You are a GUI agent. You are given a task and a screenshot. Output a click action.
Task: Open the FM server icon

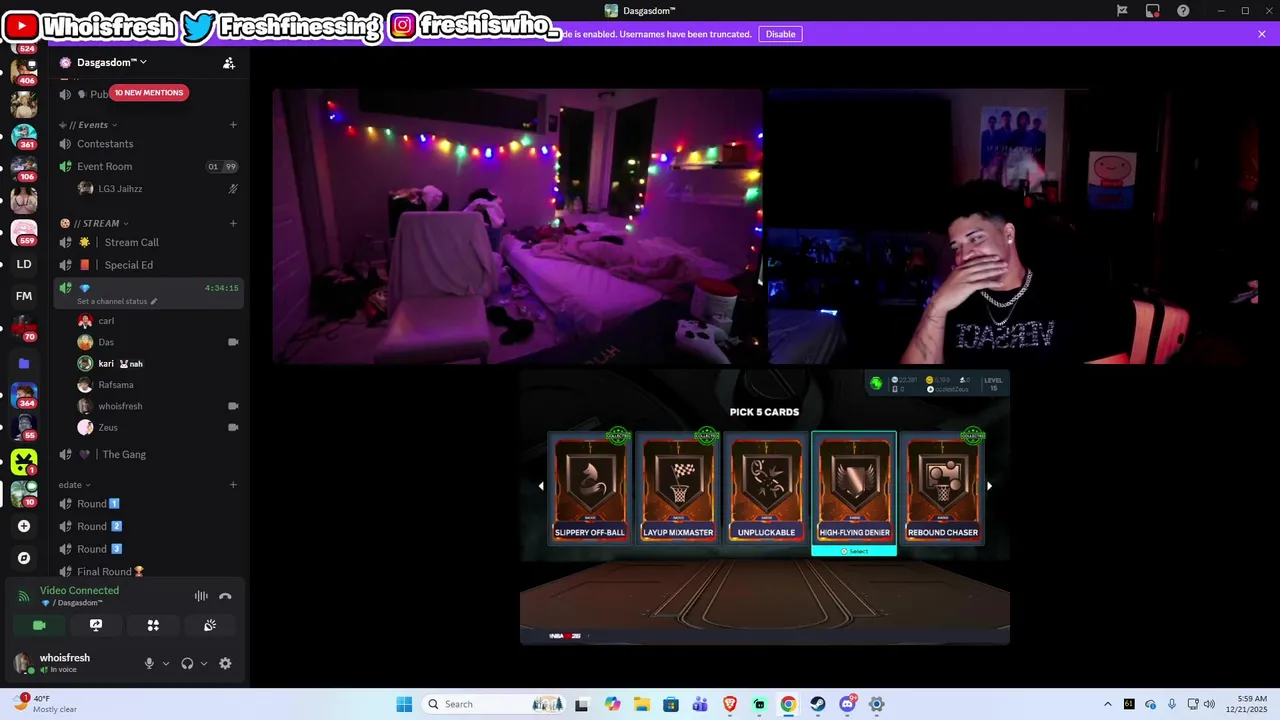coord(24,296)
